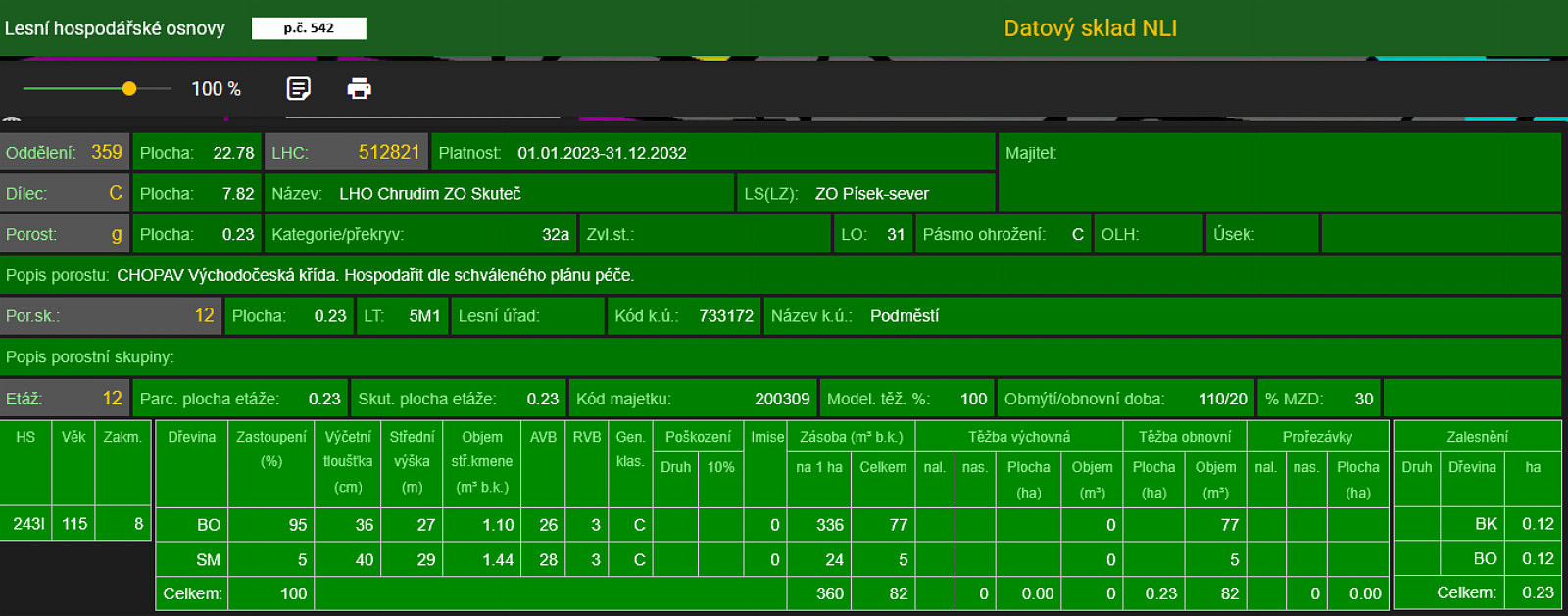Adjust the zoom slider handle
The image size is (1568, 616).
129,89
